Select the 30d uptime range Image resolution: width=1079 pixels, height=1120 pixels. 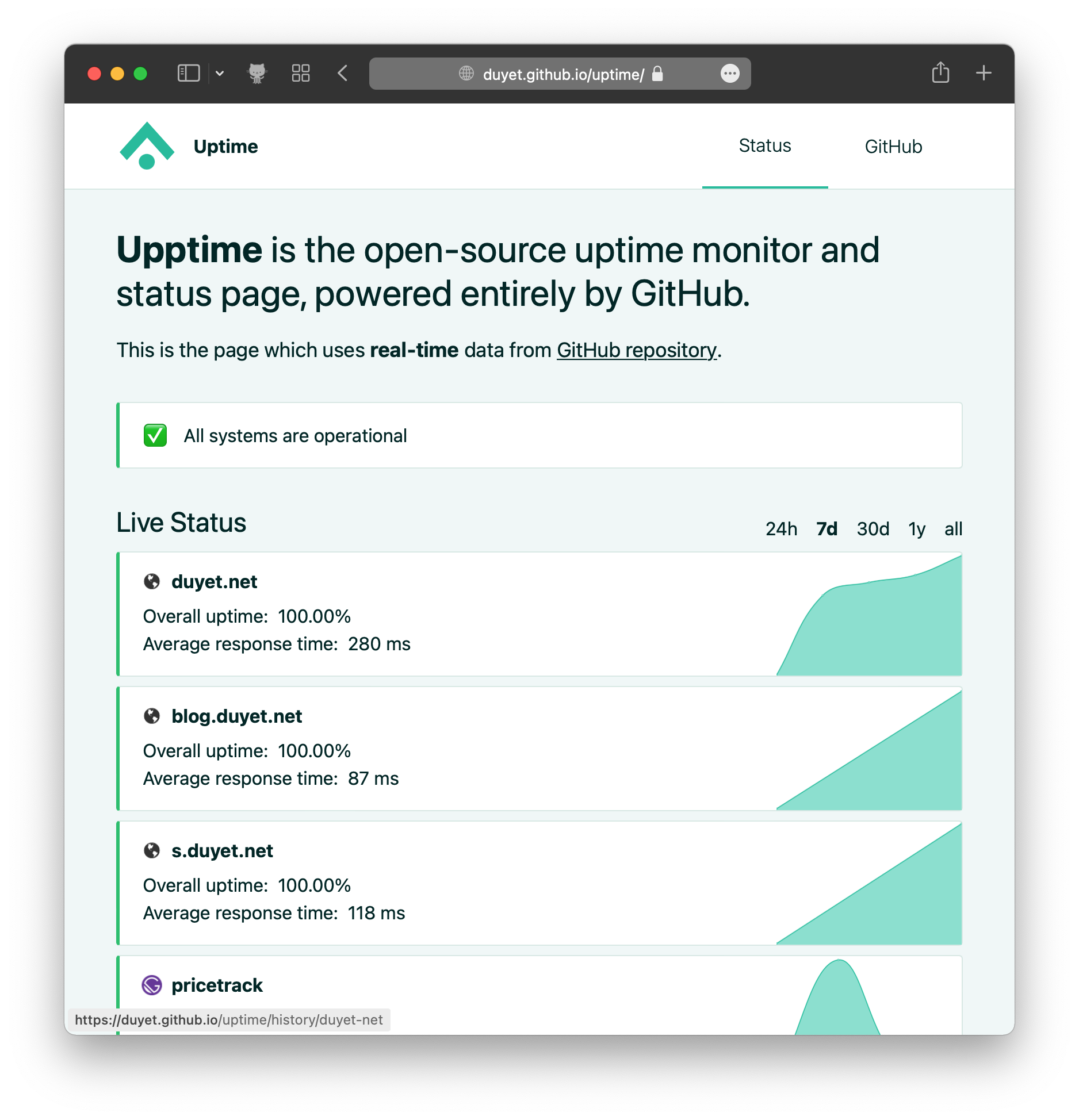[873, 528]
